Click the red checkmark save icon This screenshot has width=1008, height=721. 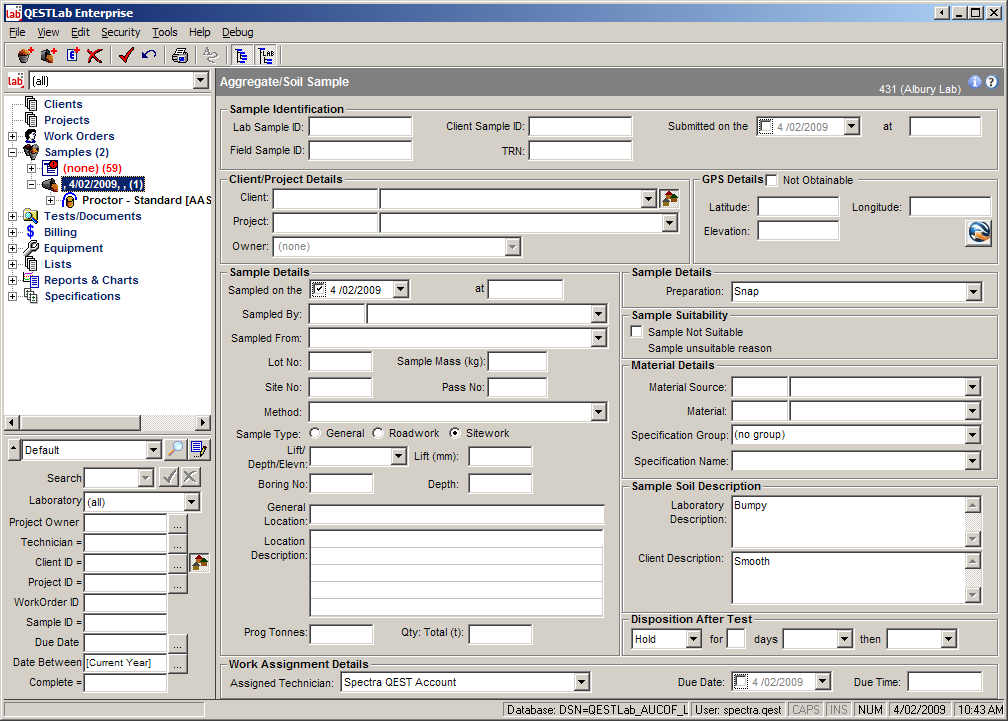(x=126, y=55)
